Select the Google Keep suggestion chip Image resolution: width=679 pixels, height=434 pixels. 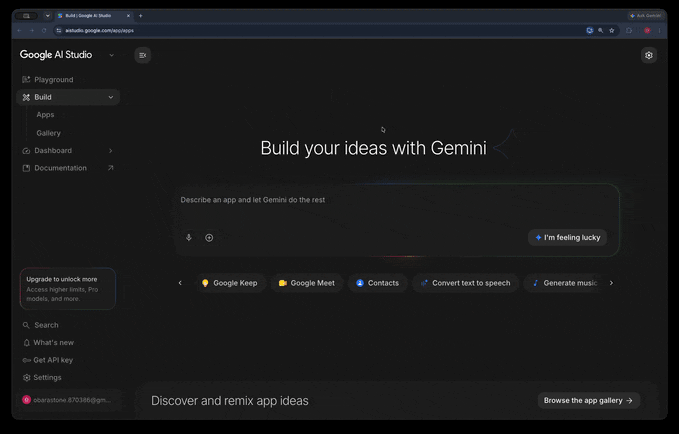pos(230,283)
